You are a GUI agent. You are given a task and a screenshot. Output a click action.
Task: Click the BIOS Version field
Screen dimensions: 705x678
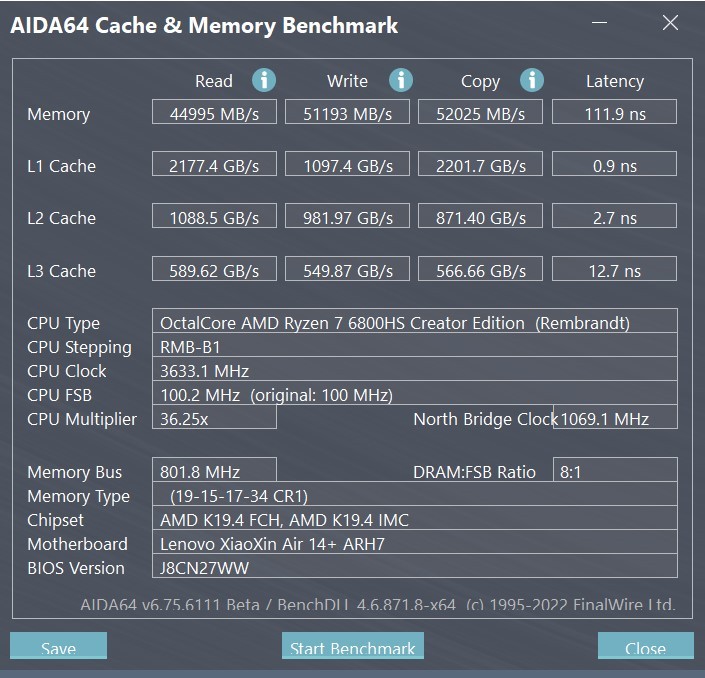point(415,568)
